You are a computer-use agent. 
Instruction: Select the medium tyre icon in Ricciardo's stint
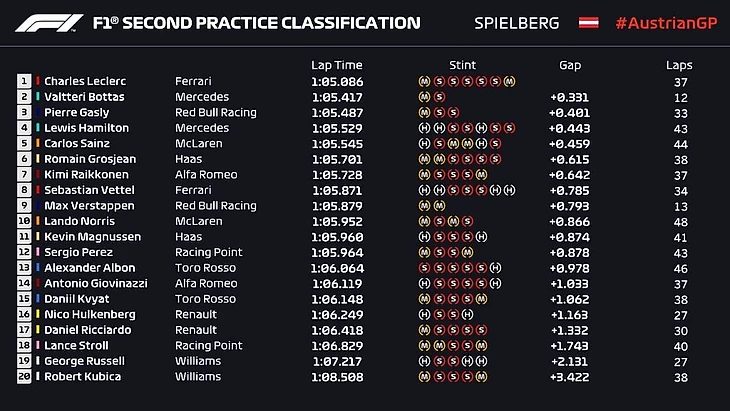pos(425,331)
